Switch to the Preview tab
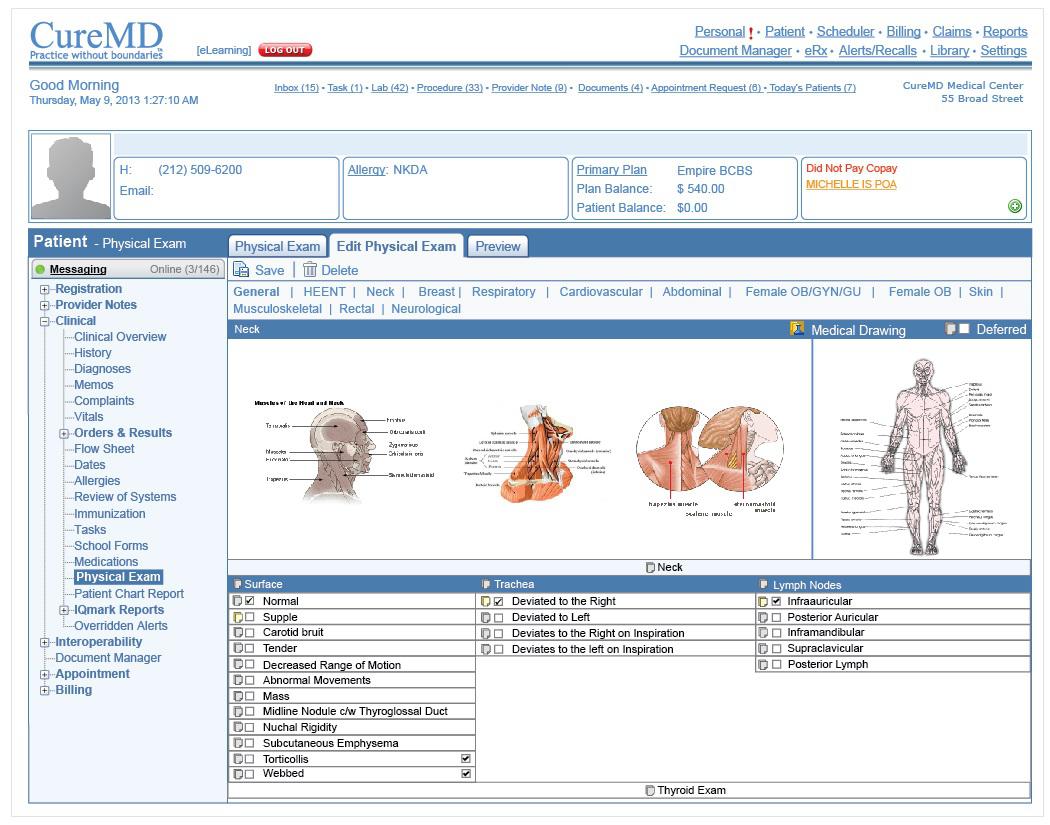Viewport: 1050px width, 825px height. 497,247
